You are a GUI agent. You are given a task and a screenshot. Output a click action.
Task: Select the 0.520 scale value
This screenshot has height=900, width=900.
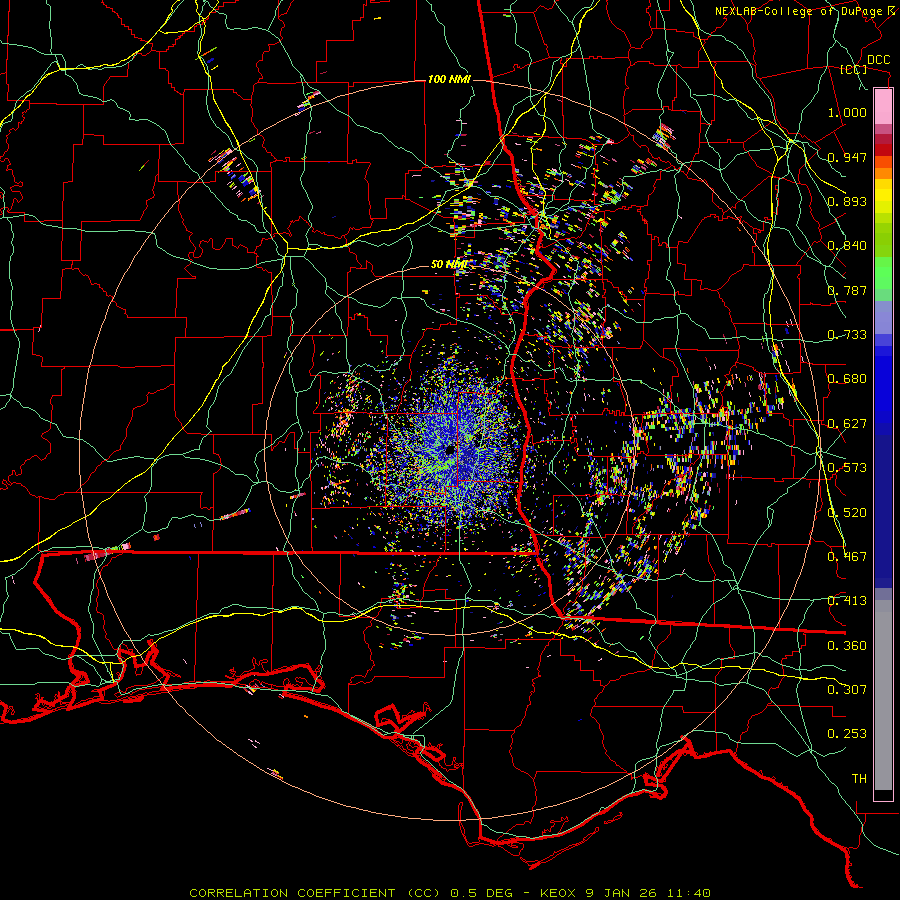pos(847,513)
